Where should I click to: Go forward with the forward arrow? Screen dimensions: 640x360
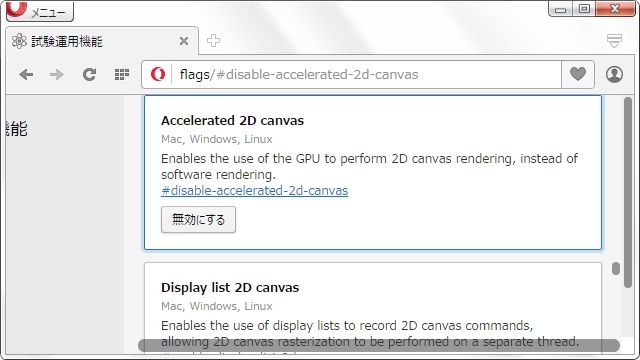(57, 74)
